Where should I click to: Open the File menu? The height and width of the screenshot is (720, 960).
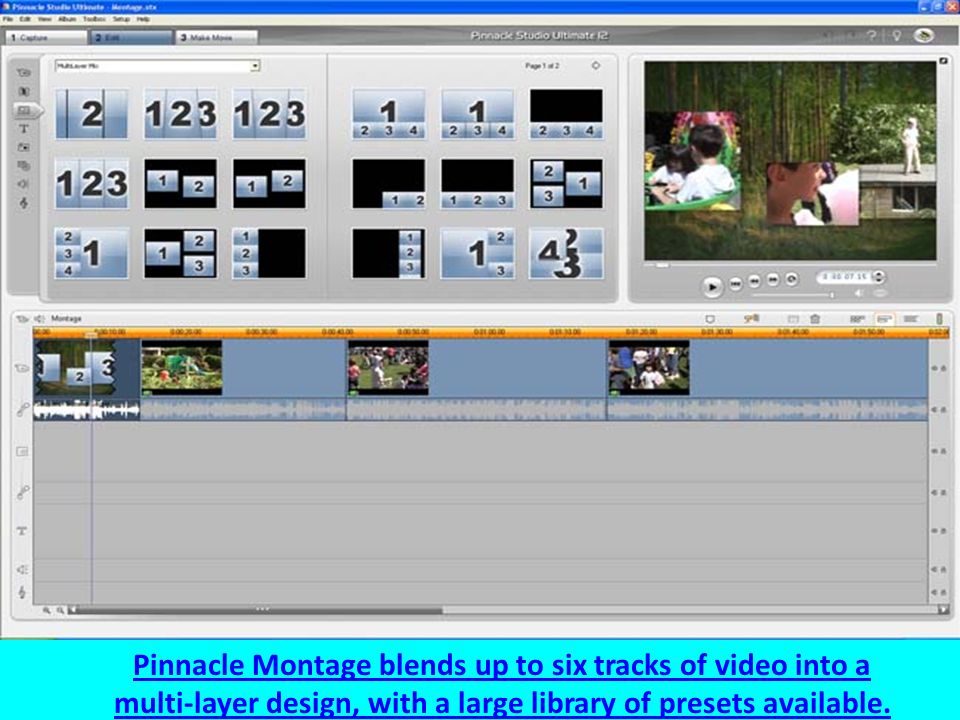[7, 20]
